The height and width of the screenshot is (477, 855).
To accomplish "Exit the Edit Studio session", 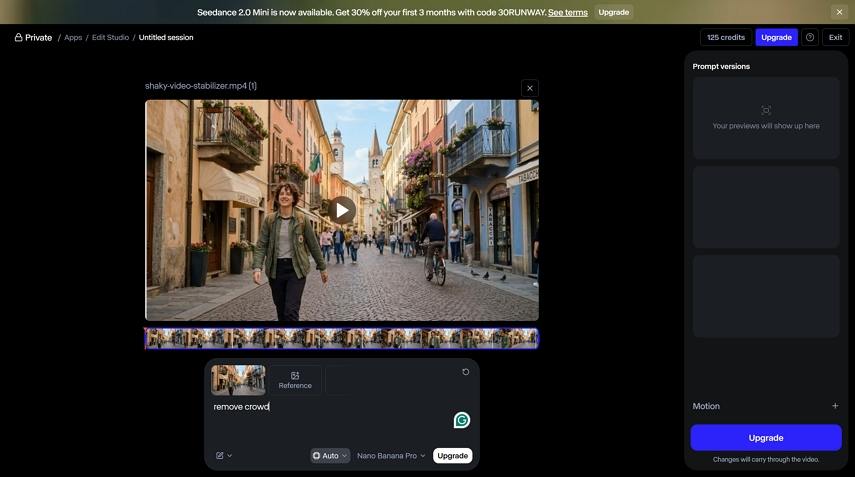I will (835, 37).
